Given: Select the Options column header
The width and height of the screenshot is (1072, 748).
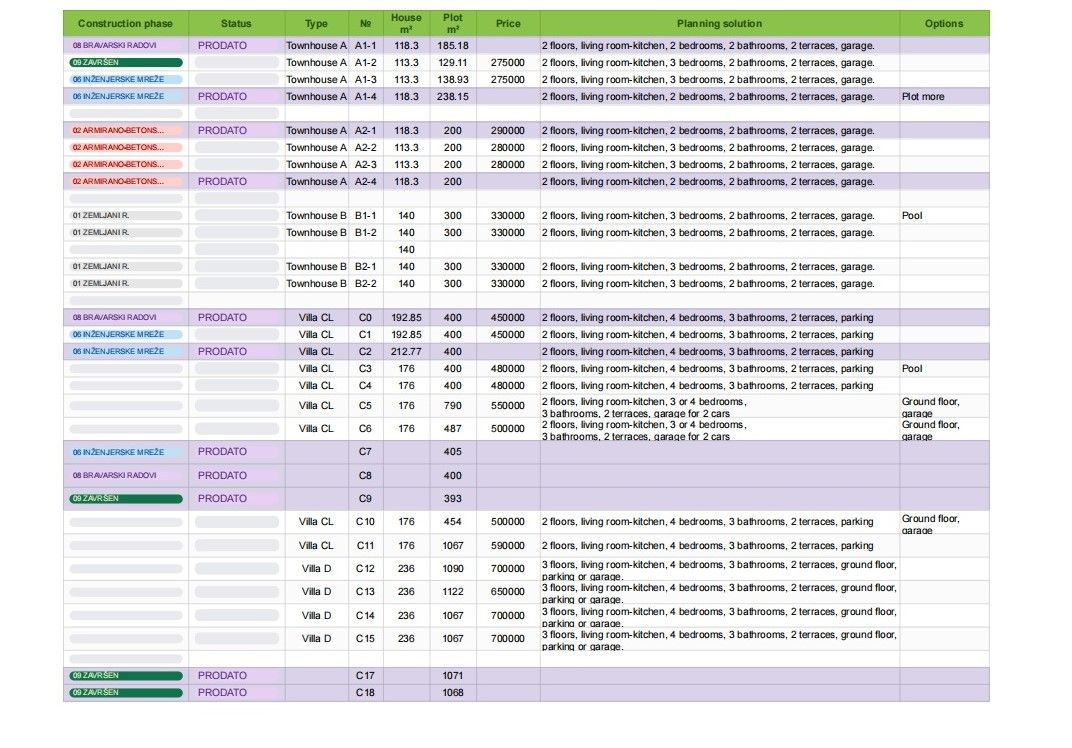Looking at the screenshot, I should (x=944, y=23).
